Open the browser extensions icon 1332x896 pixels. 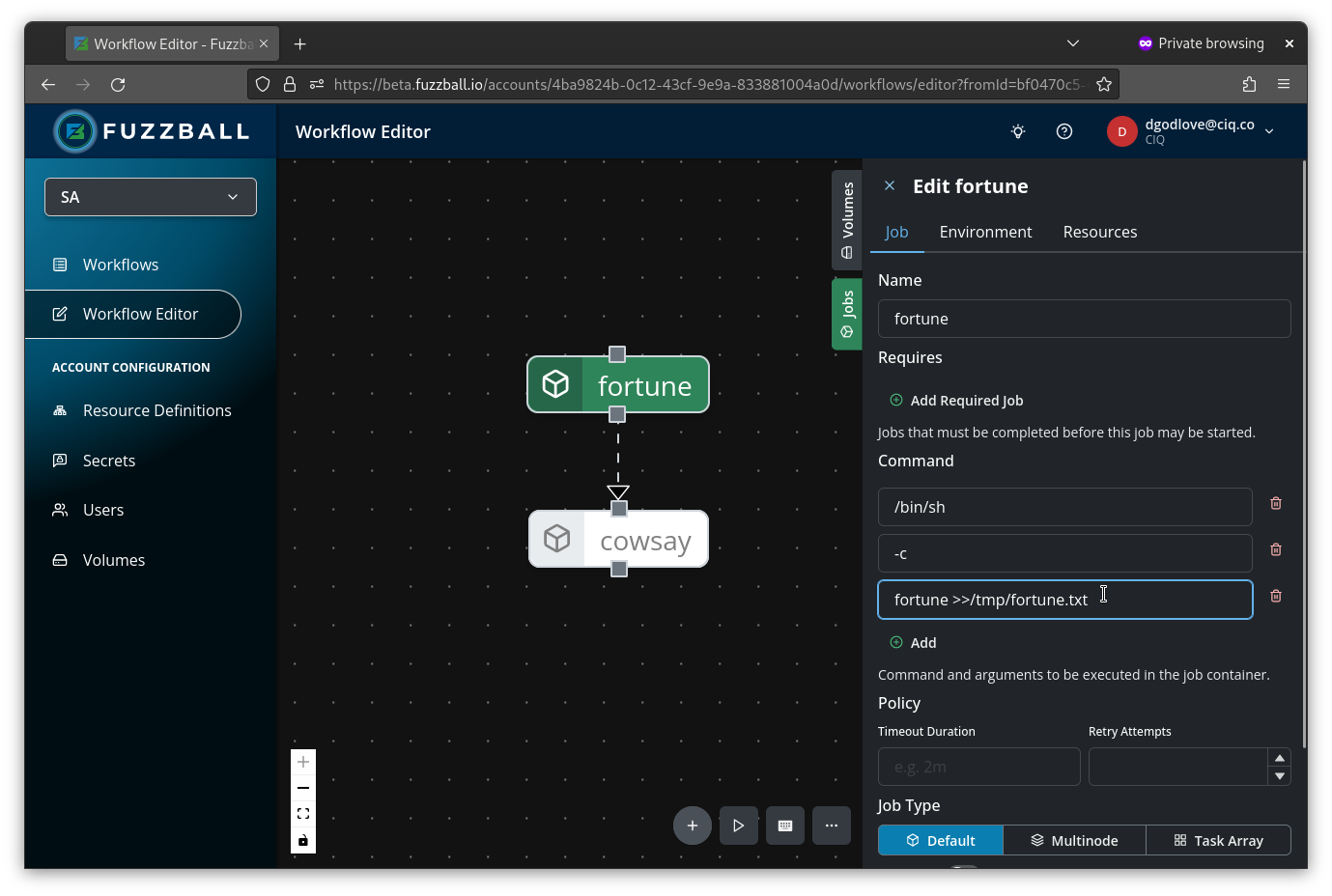pos(1249,85)
